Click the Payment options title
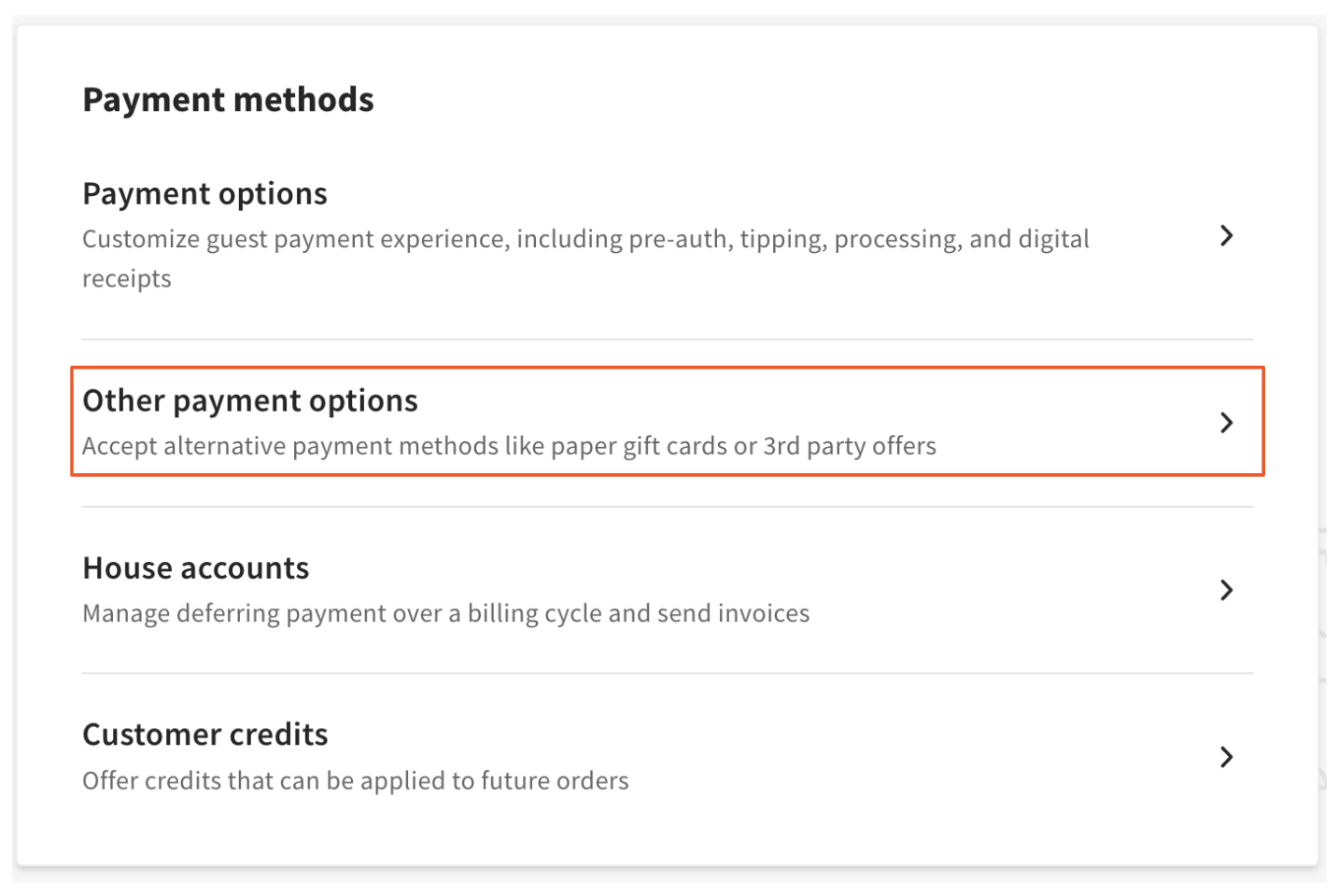Image resolution: width=1337 pixels, height=896 pixels. [x=204, y=193]
